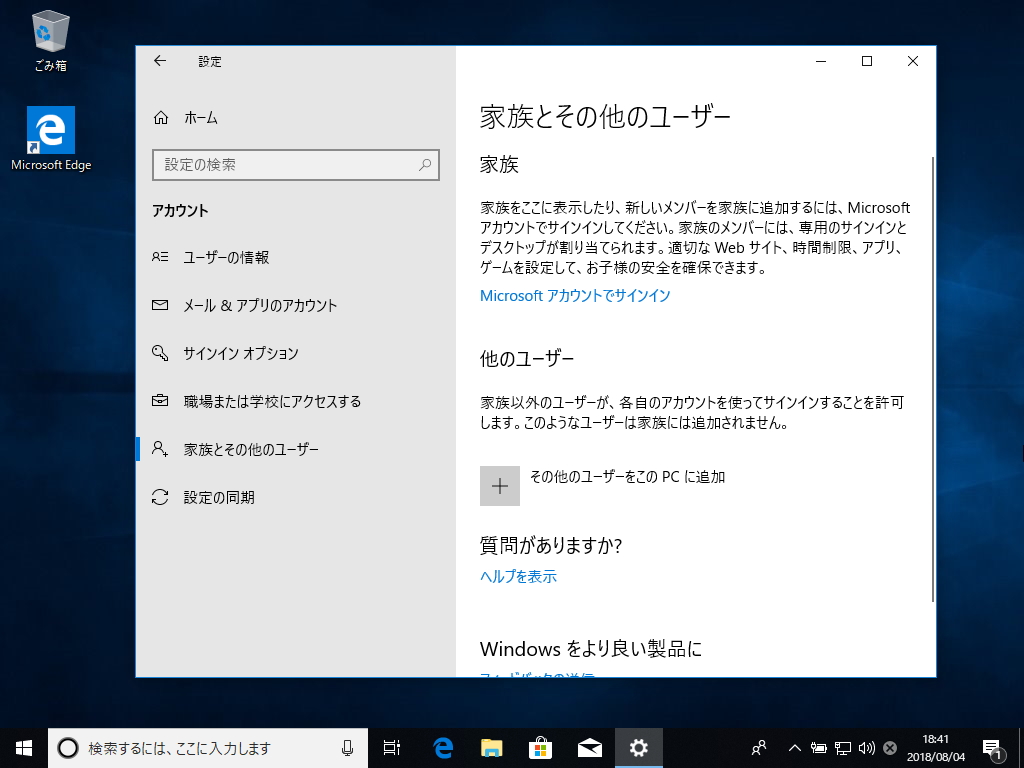Click the Task View taskbar icon
This screenshot has height=768, width=1024.
tap(391, 747)
